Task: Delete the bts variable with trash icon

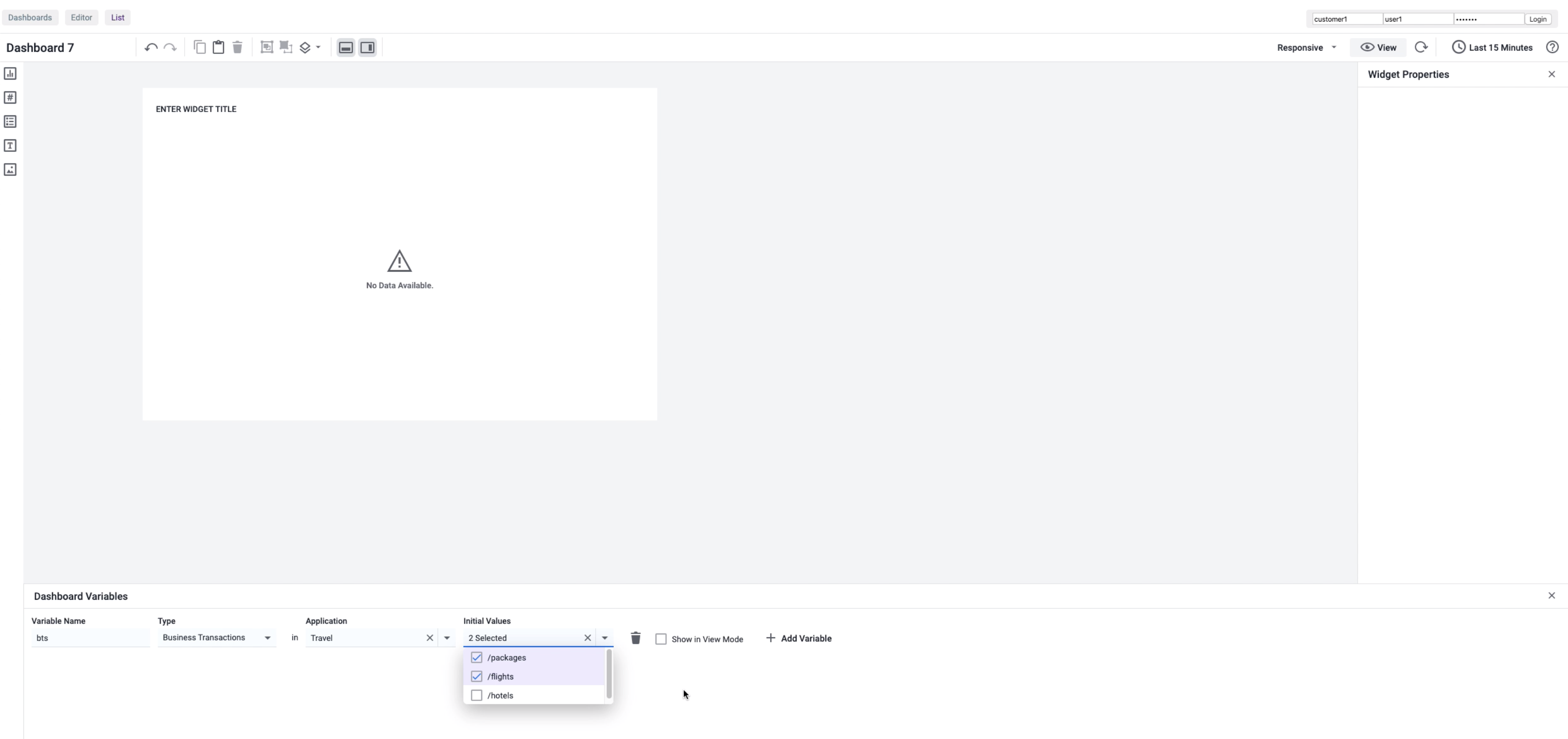Action: pos(635,638)
